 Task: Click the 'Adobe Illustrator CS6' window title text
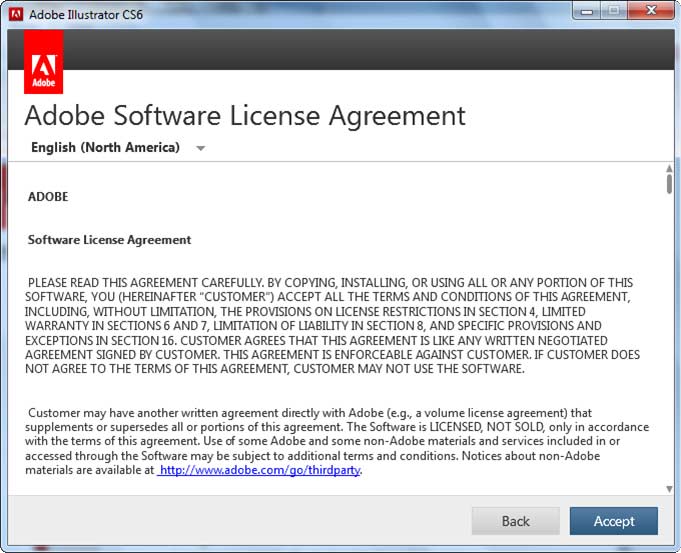click(x=86, y=14)
